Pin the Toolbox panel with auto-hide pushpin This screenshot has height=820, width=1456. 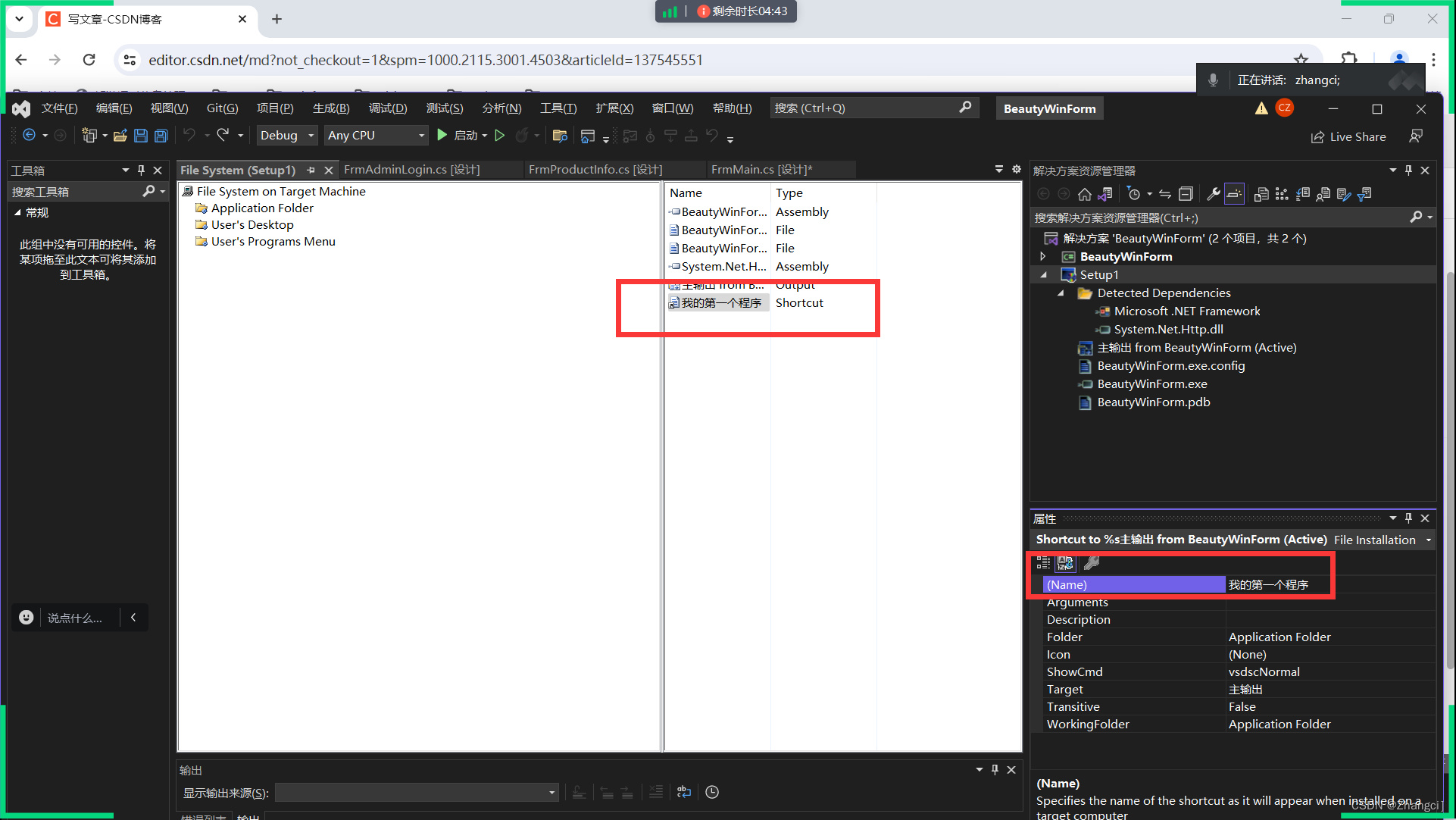pos(141,171)
